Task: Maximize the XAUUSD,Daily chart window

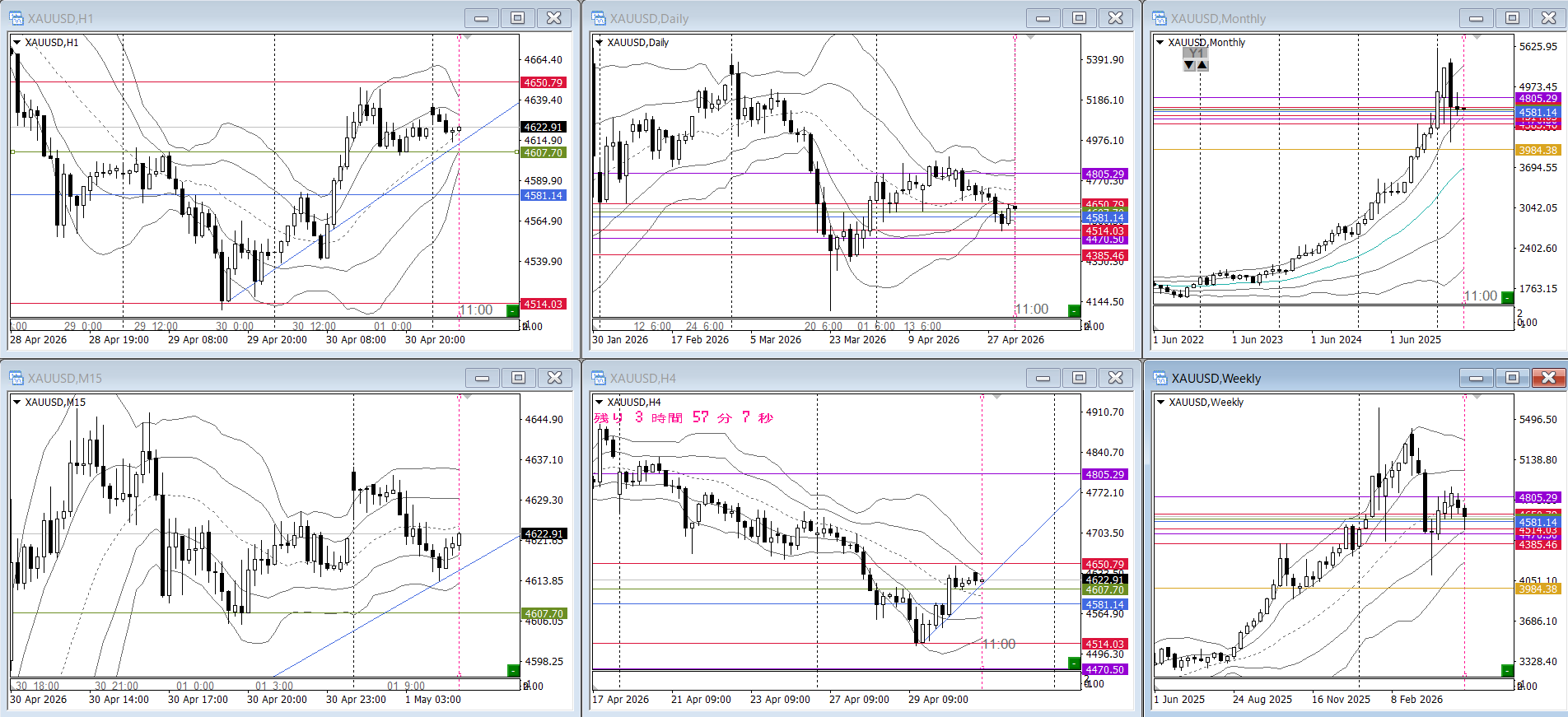Action: pyautogui.click(x=1079, y=18)
